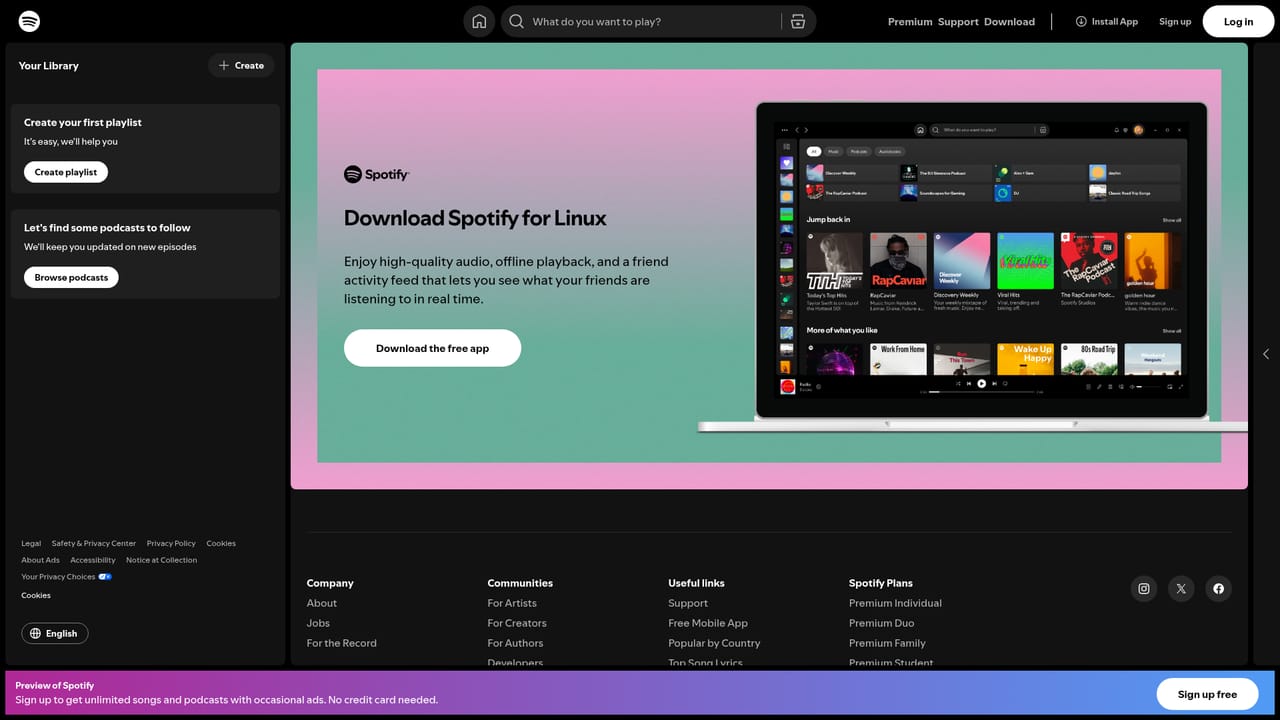The image size is (1280, 720).
Task: Click the Log in button
Action: [1238, 21]
